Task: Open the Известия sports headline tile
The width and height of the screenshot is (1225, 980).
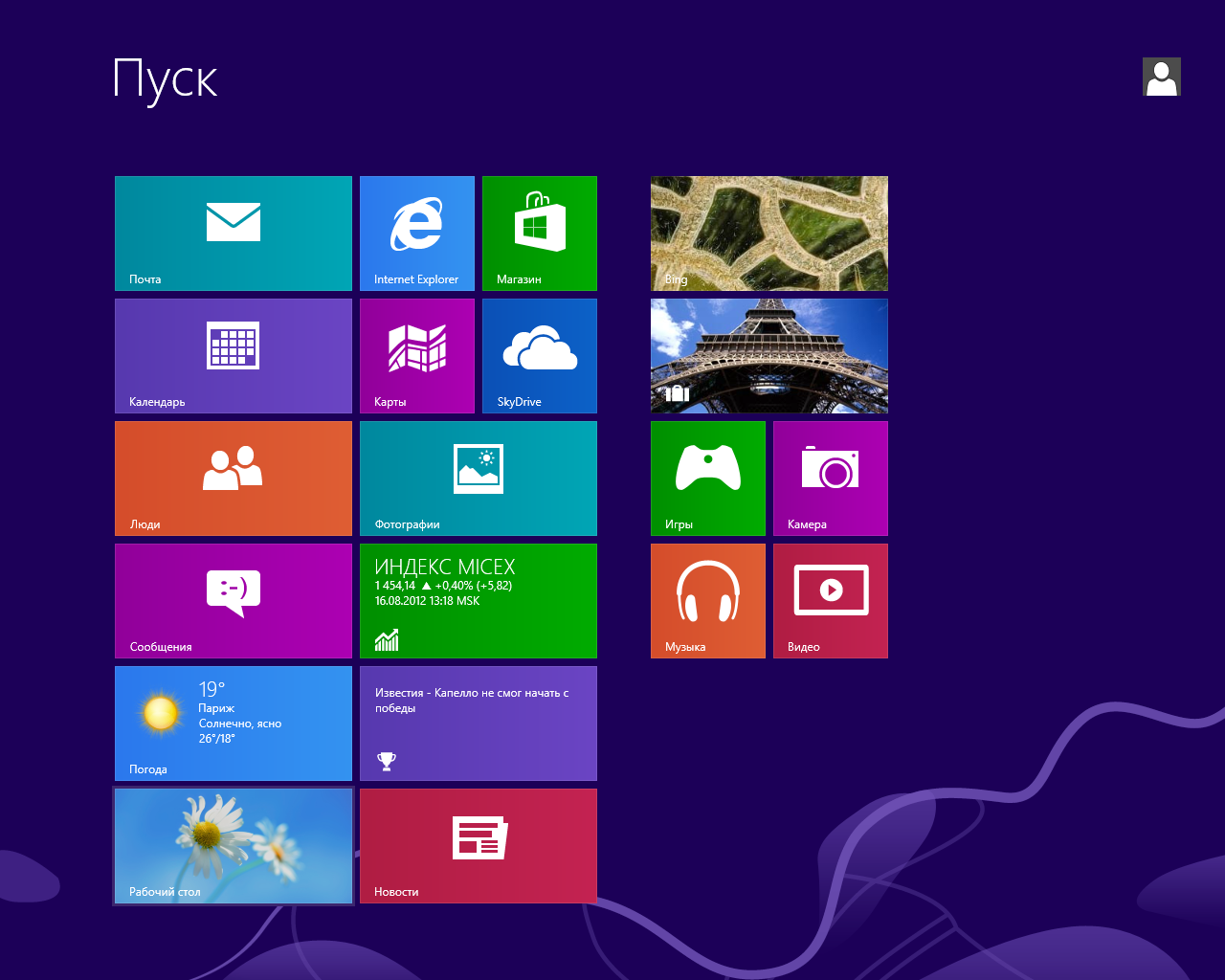Action: click(x=479, y=724)
